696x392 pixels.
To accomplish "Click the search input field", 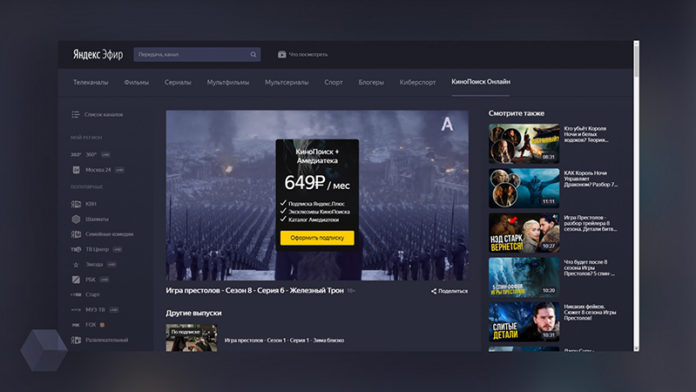I will tap(197, 55).
